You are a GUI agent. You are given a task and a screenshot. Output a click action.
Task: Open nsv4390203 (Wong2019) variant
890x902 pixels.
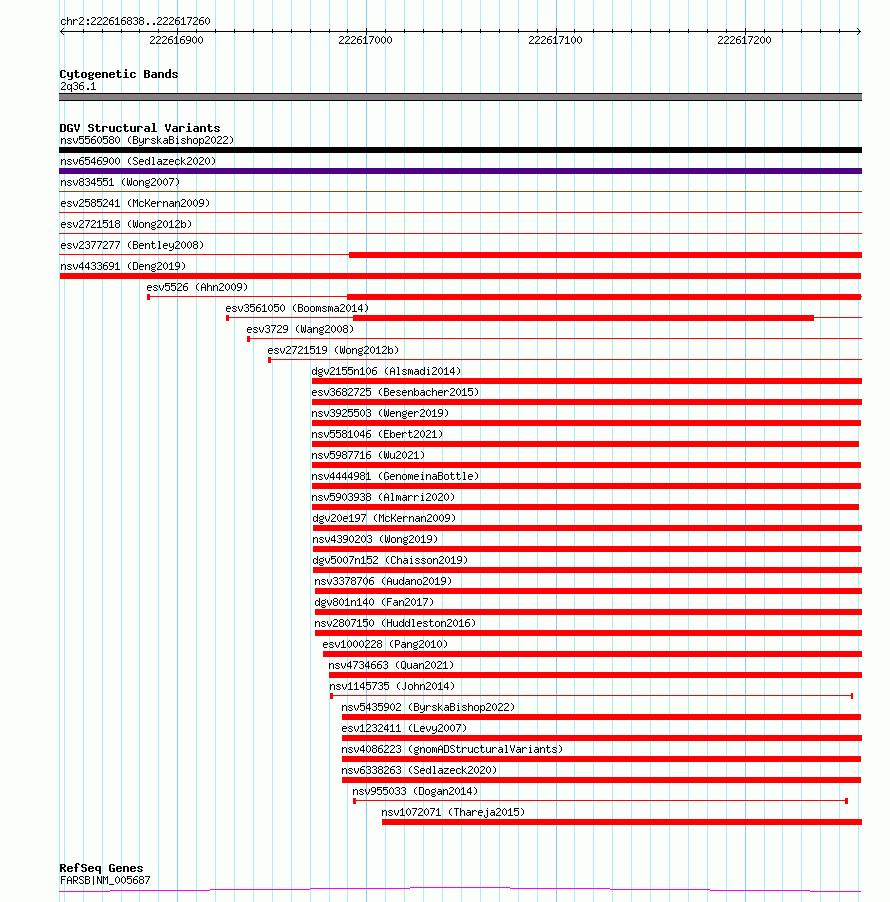click(375, 540)
